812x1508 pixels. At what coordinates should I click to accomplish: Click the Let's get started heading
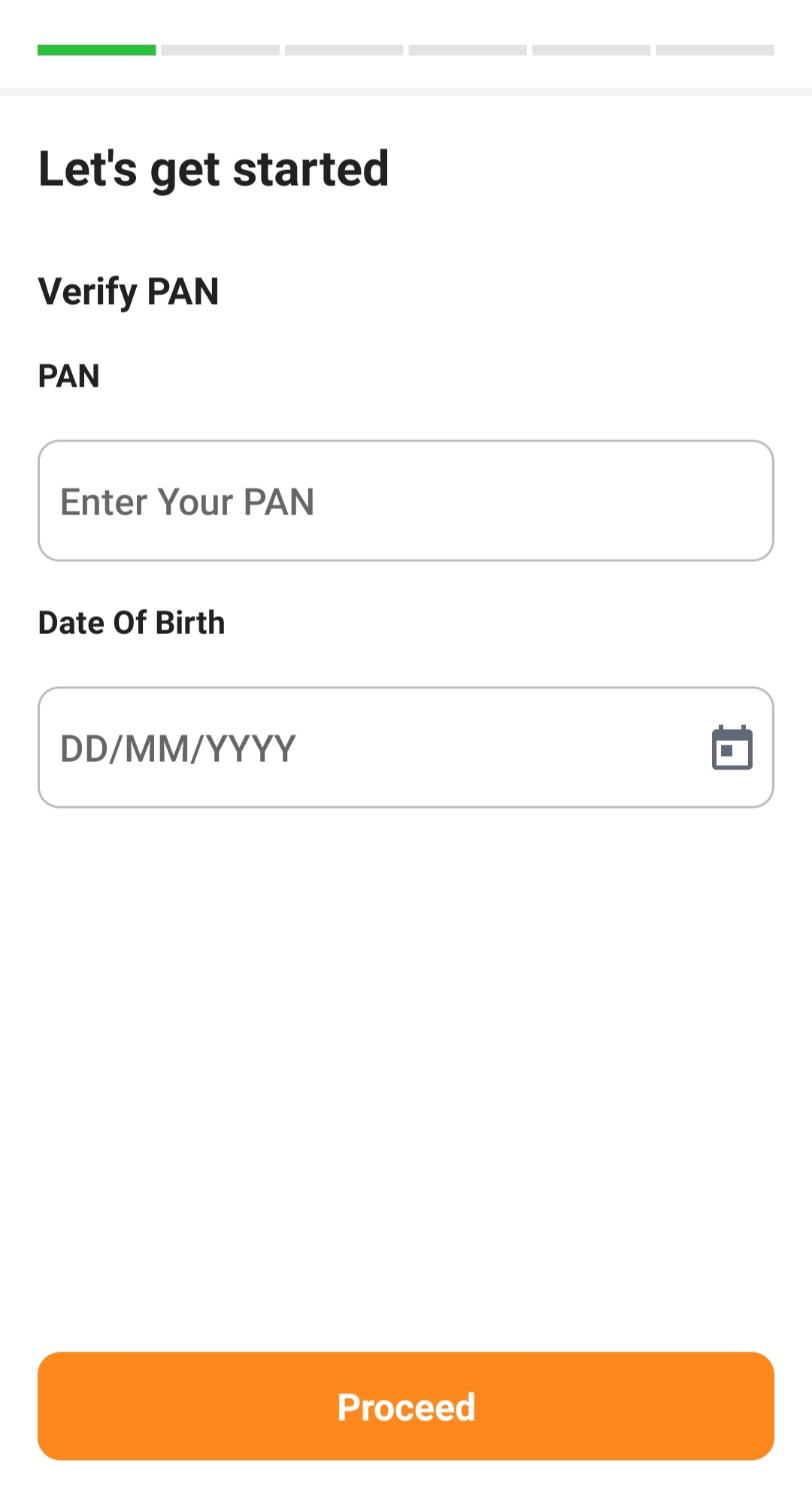pos(214,168)
